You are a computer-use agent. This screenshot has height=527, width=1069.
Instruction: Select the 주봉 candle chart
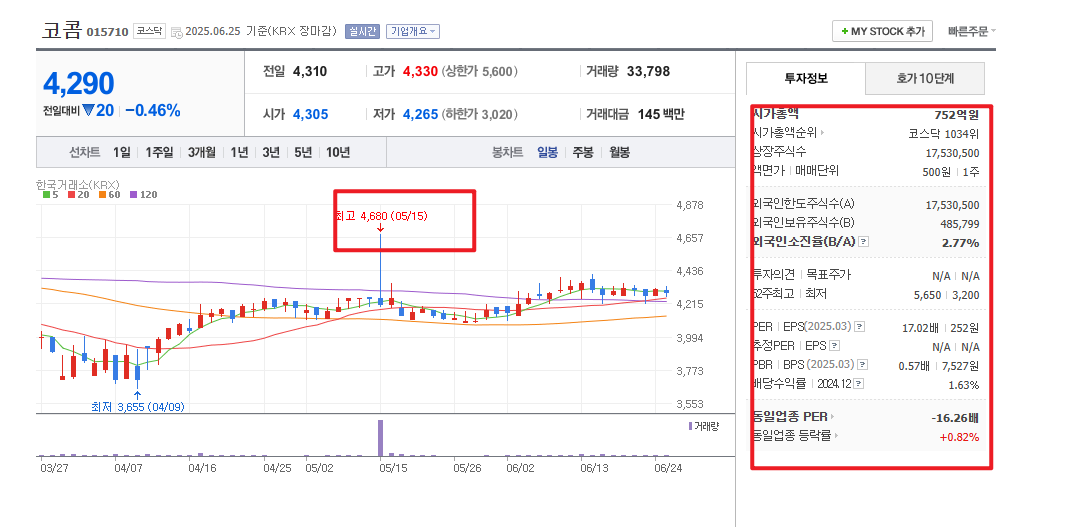pos(583,152)
